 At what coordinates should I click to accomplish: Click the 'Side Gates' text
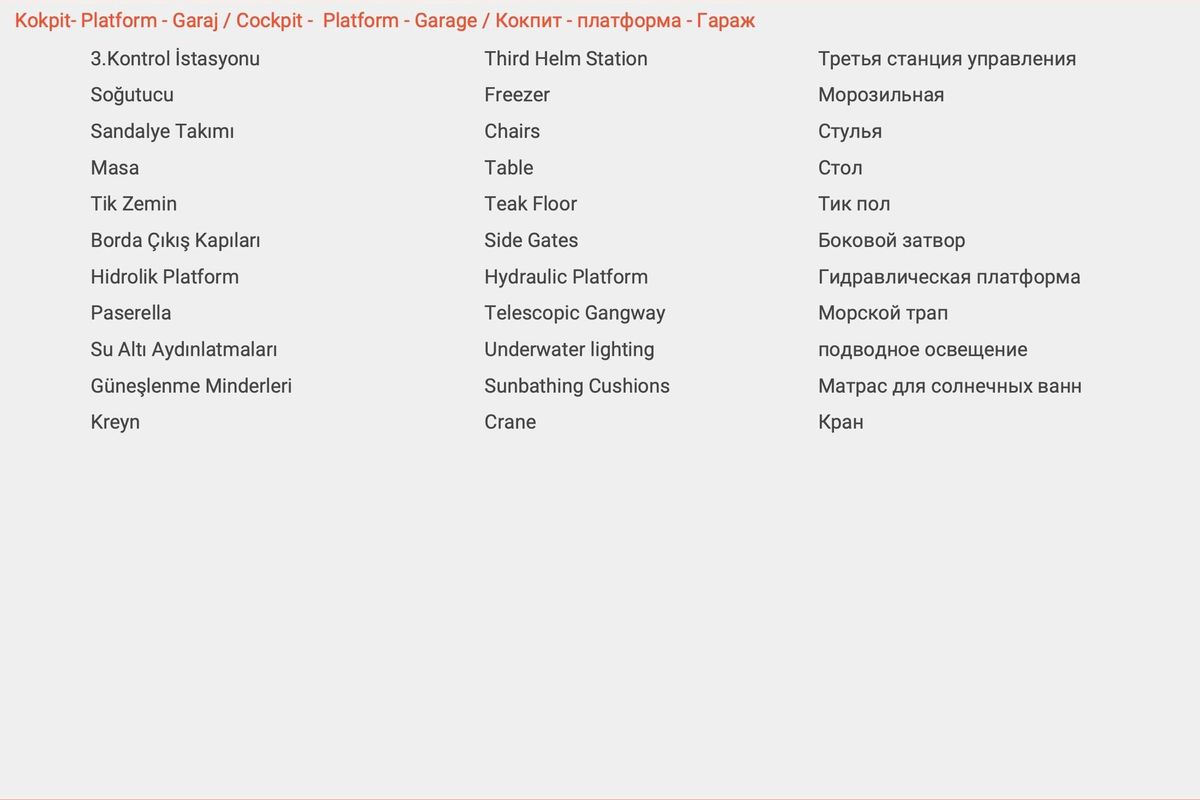(531, 241)
